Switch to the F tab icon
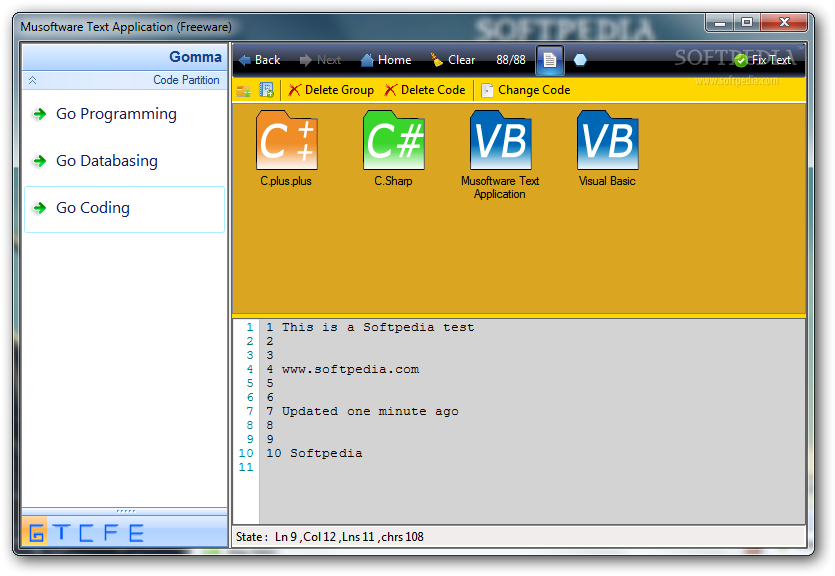 point(111,532)
